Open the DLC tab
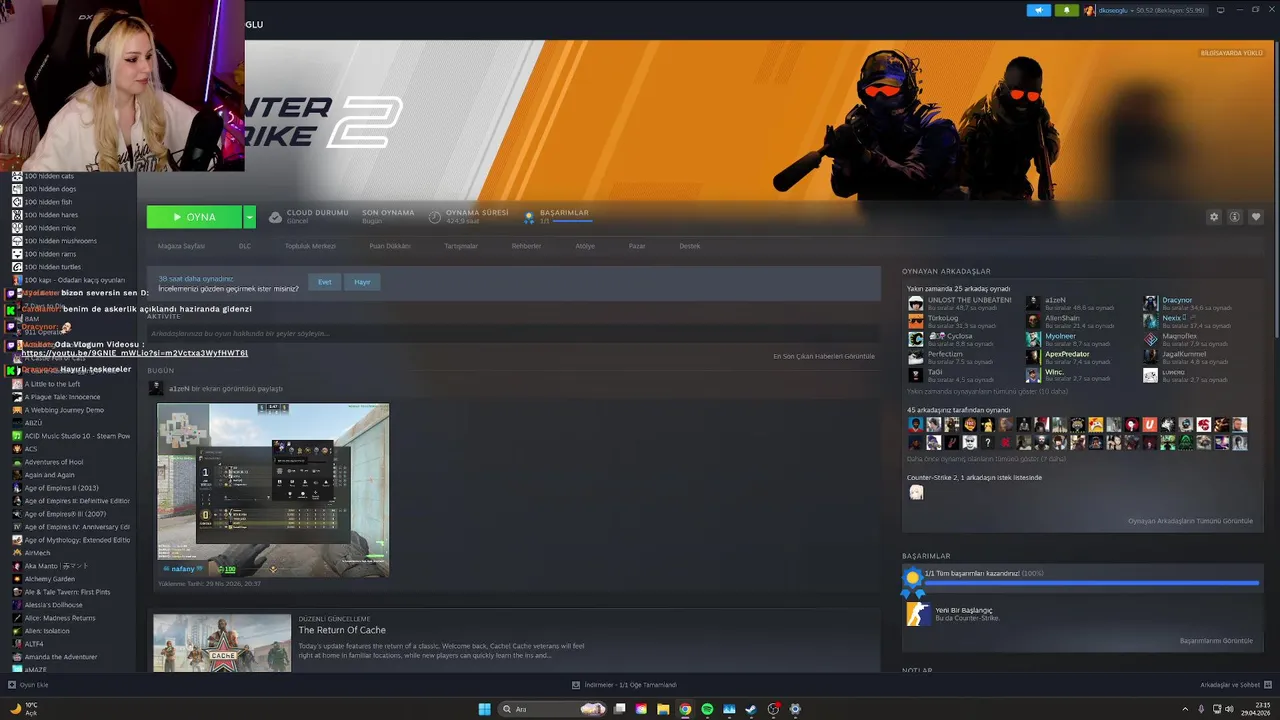Image resolution: width=1280 pixels, height=720 pixels. pyautogui.click(x=245, y=246)
